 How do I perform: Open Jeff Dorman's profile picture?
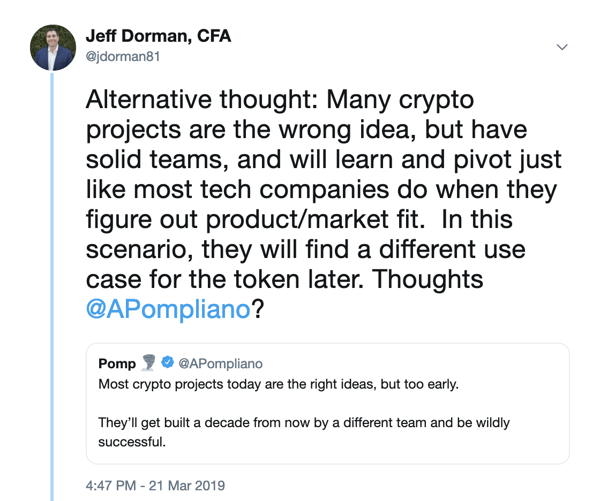(53, 45)
